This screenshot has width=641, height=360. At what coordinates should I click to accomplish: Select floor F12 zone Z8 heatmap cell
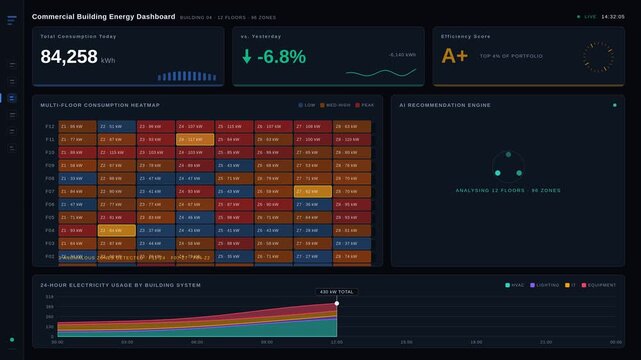tap(352, 126)
